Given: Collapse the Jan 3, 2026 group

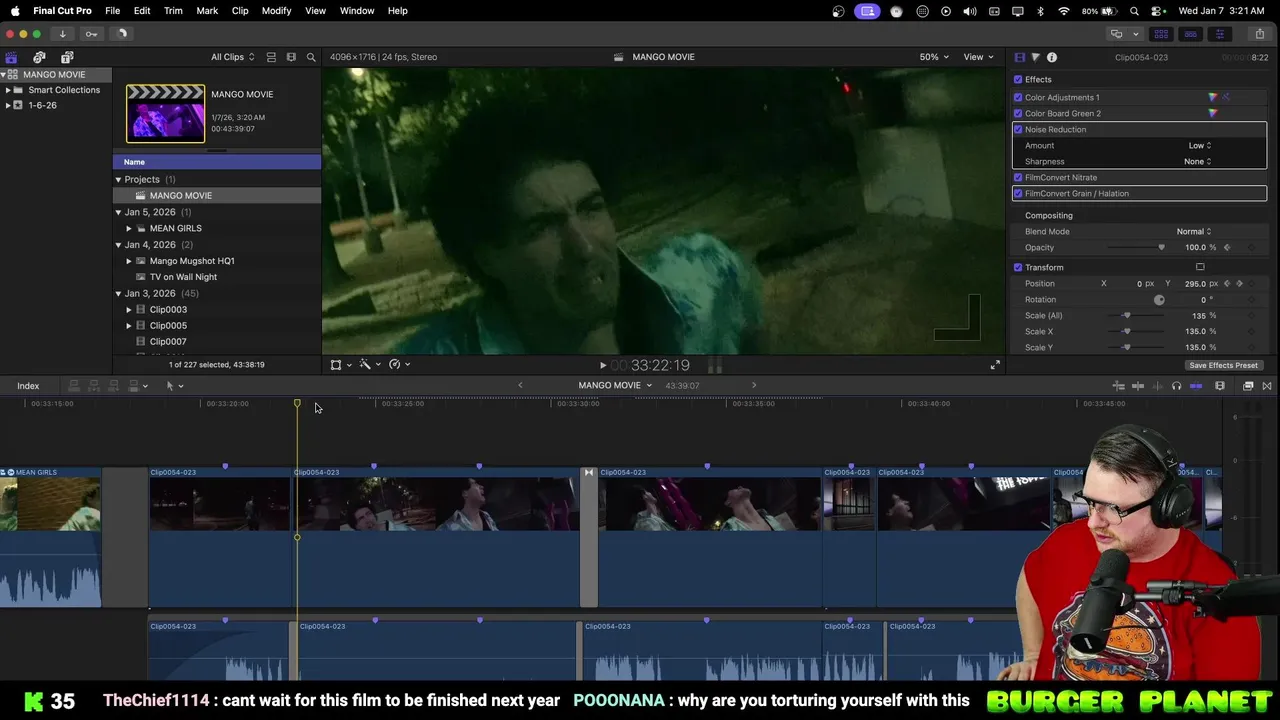Looking at the screenshot, I should click(118, 294).
